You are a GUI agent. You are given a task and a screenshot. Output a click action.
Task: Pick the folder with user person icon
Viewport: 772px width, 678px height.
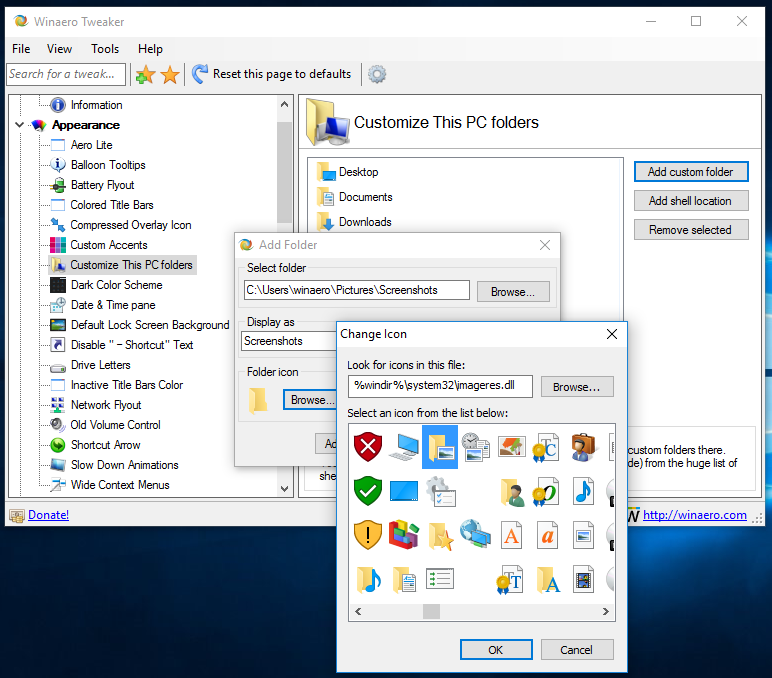(512, 492)
